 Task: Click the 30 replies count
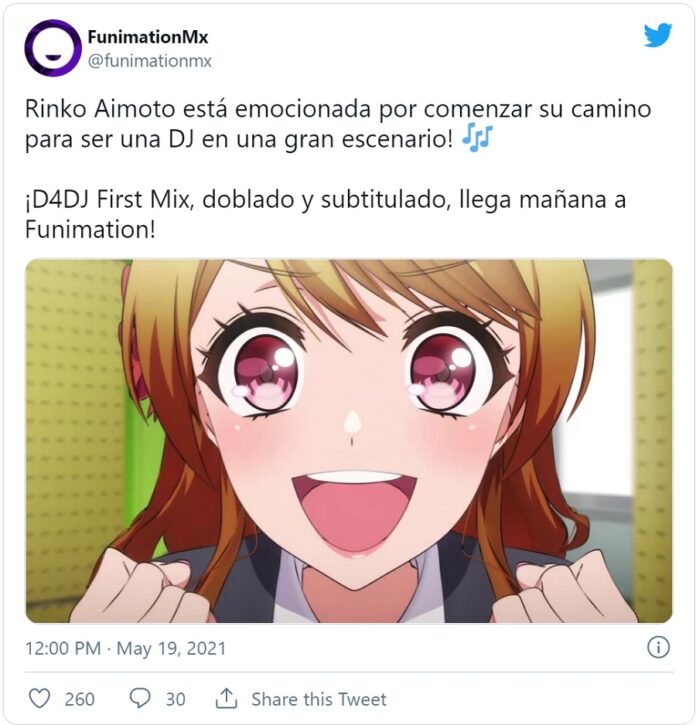click(x=176, y=699)
